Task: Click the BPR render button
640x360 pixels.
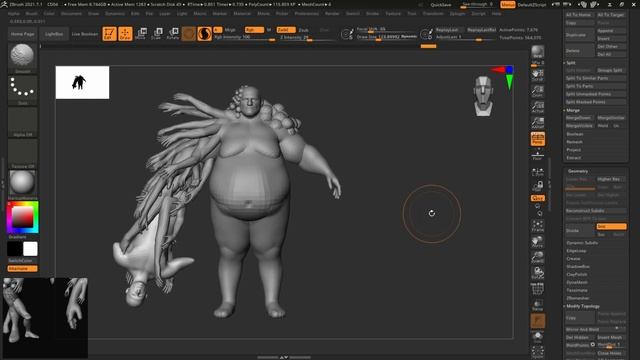Action: [538, 52]
